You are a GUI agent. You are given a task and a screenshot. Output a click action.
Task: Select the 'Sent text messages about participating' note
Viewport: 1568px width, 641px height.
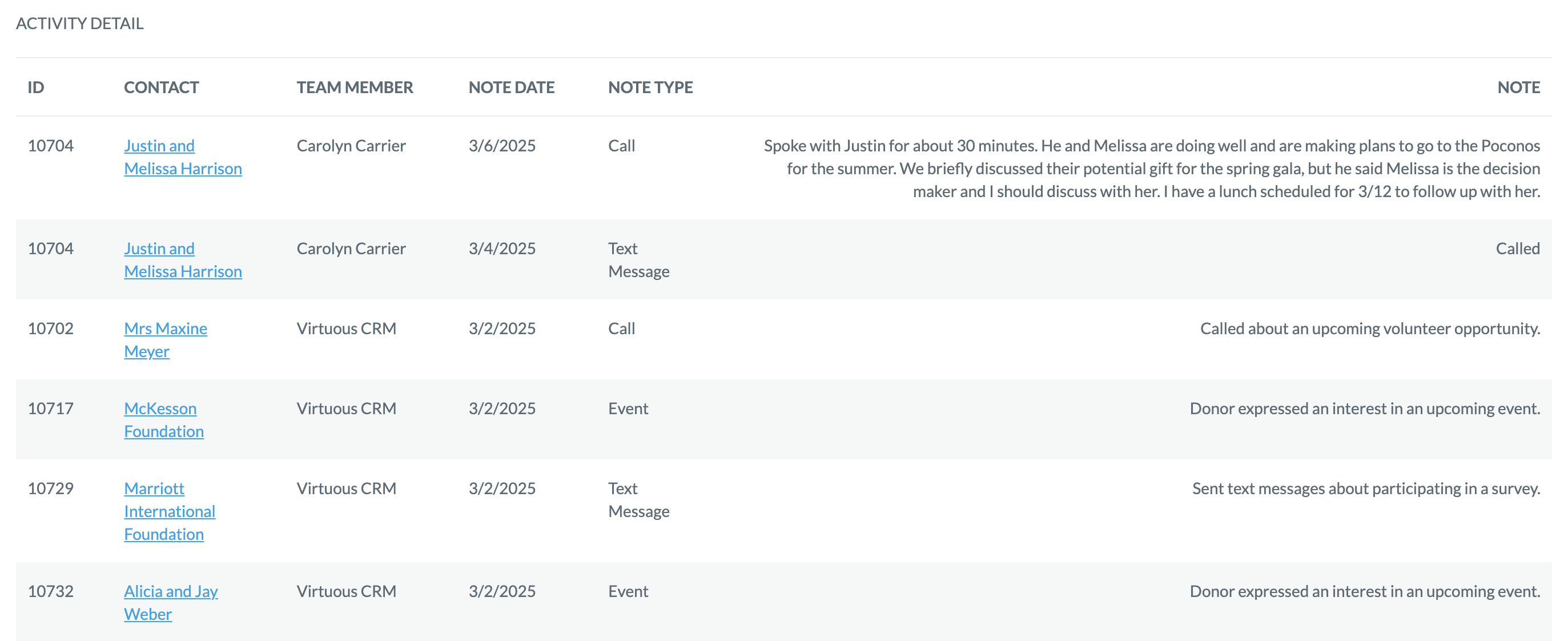[x=1366, y=489]
